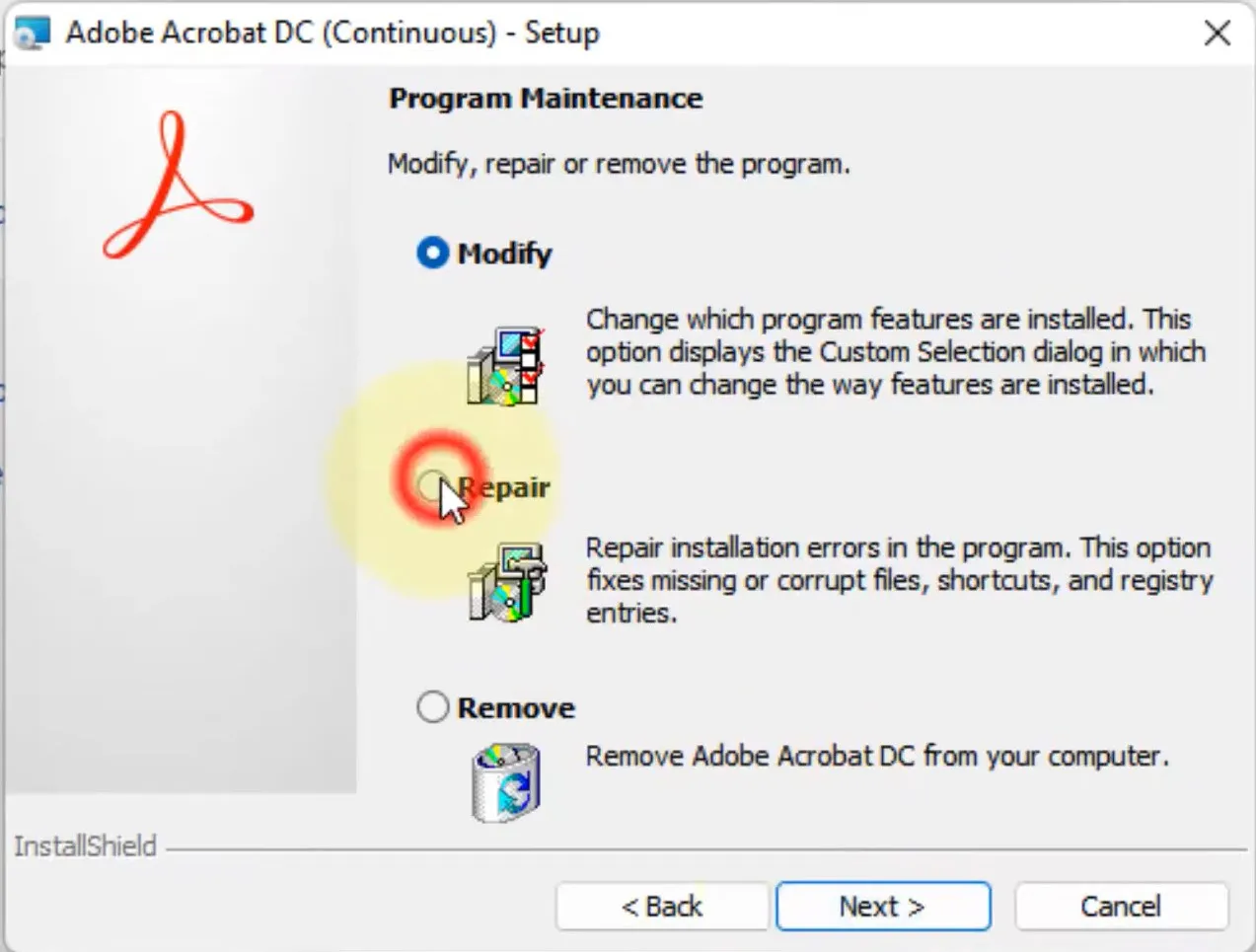This screenshot has height=952, width=1256.
Task: Go back with the Back button
Action: click(661, 906)
